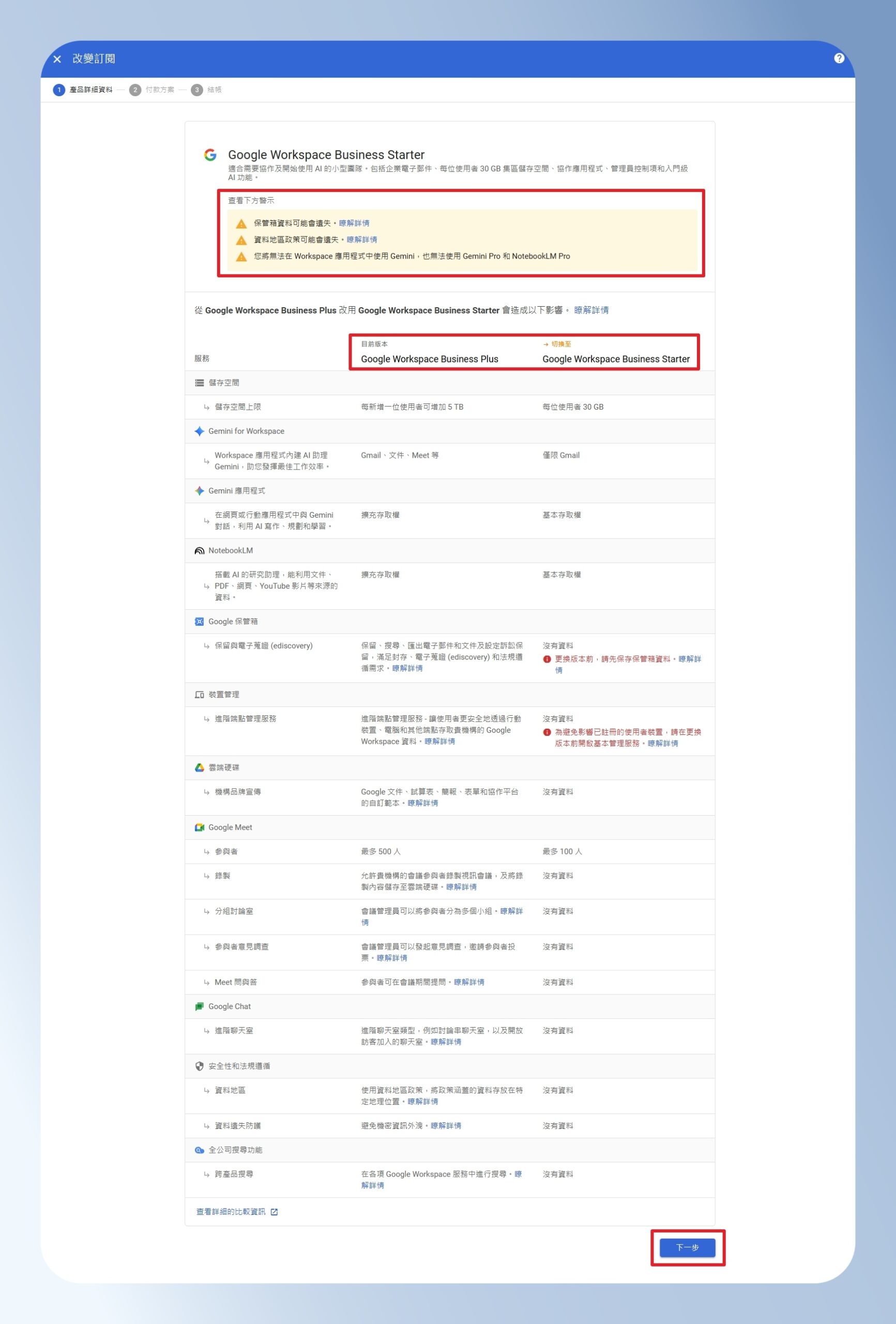Viewport: 896px width, 1324px height.
Task: Click the Gmail、文件、Meet 等 value
Action: [x=400, y=455]
